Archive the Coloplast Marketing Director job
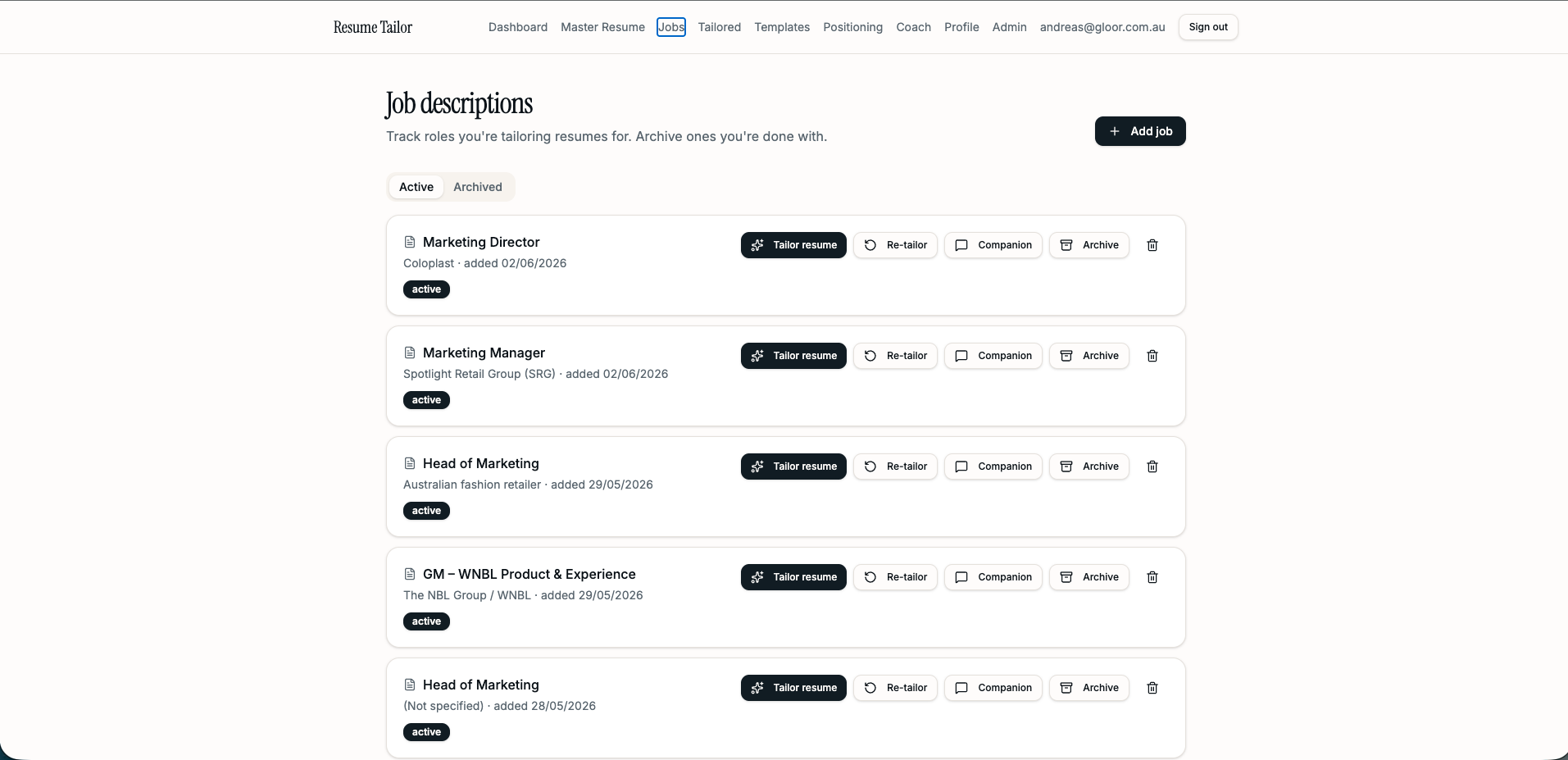Image resolution: width=1568 pixels, height=760 pixels. click(x=1089, y=245)
